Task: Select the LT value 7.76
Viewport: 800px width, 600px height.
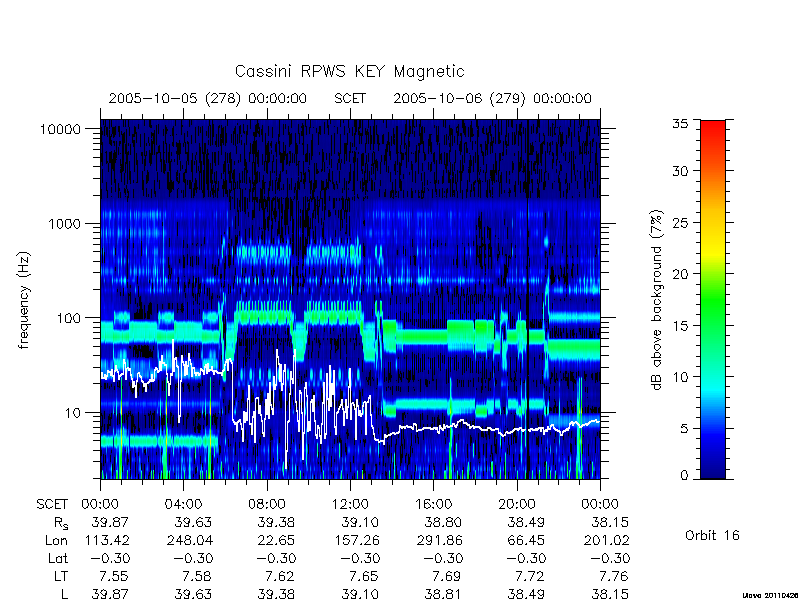Action: 614,577
